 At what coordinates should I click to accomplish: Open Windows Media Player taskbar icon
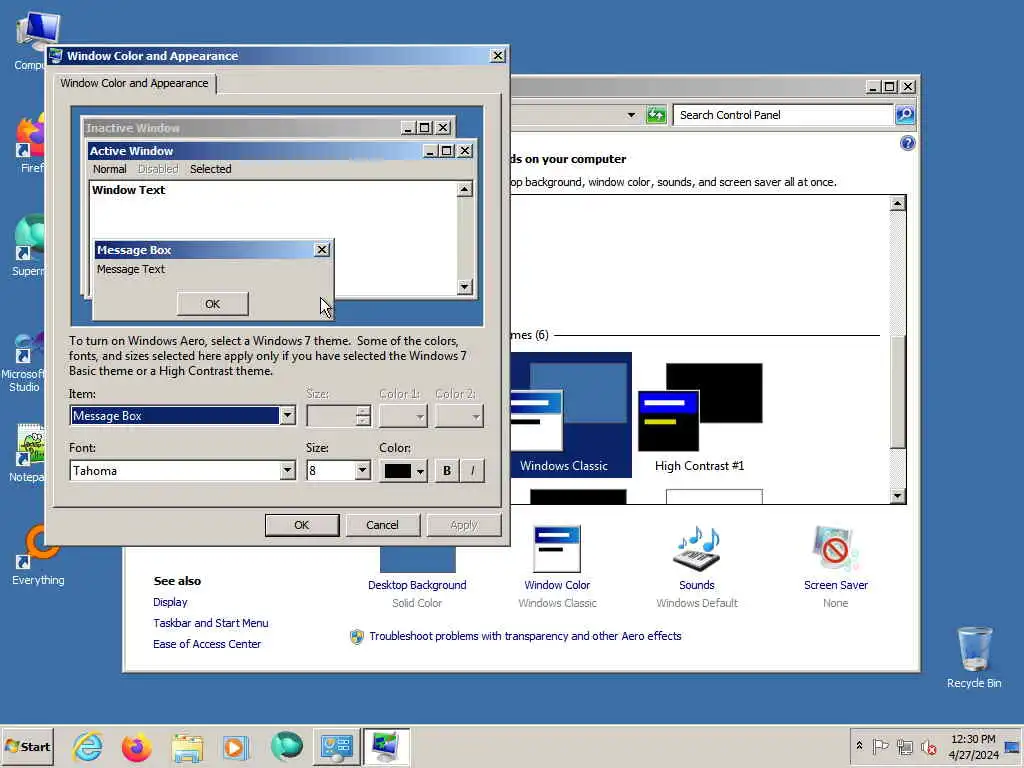tap(236, 746)
